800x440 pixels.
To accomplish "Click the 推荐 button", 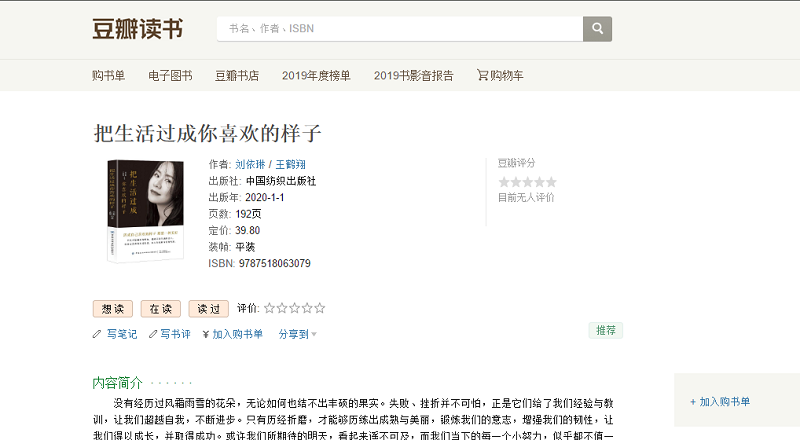I will [x=606, y=330].
